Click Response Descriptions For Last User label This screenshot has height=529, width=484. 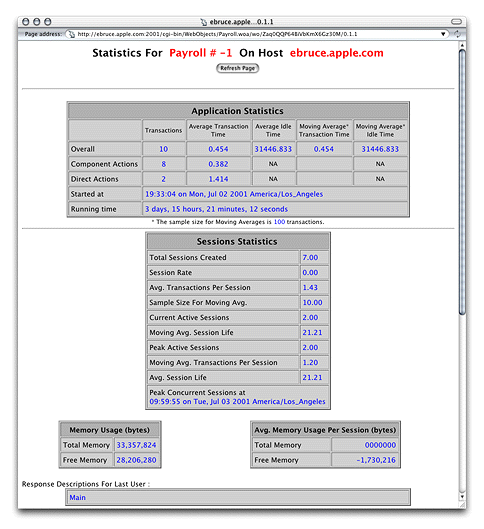[86, 484]
